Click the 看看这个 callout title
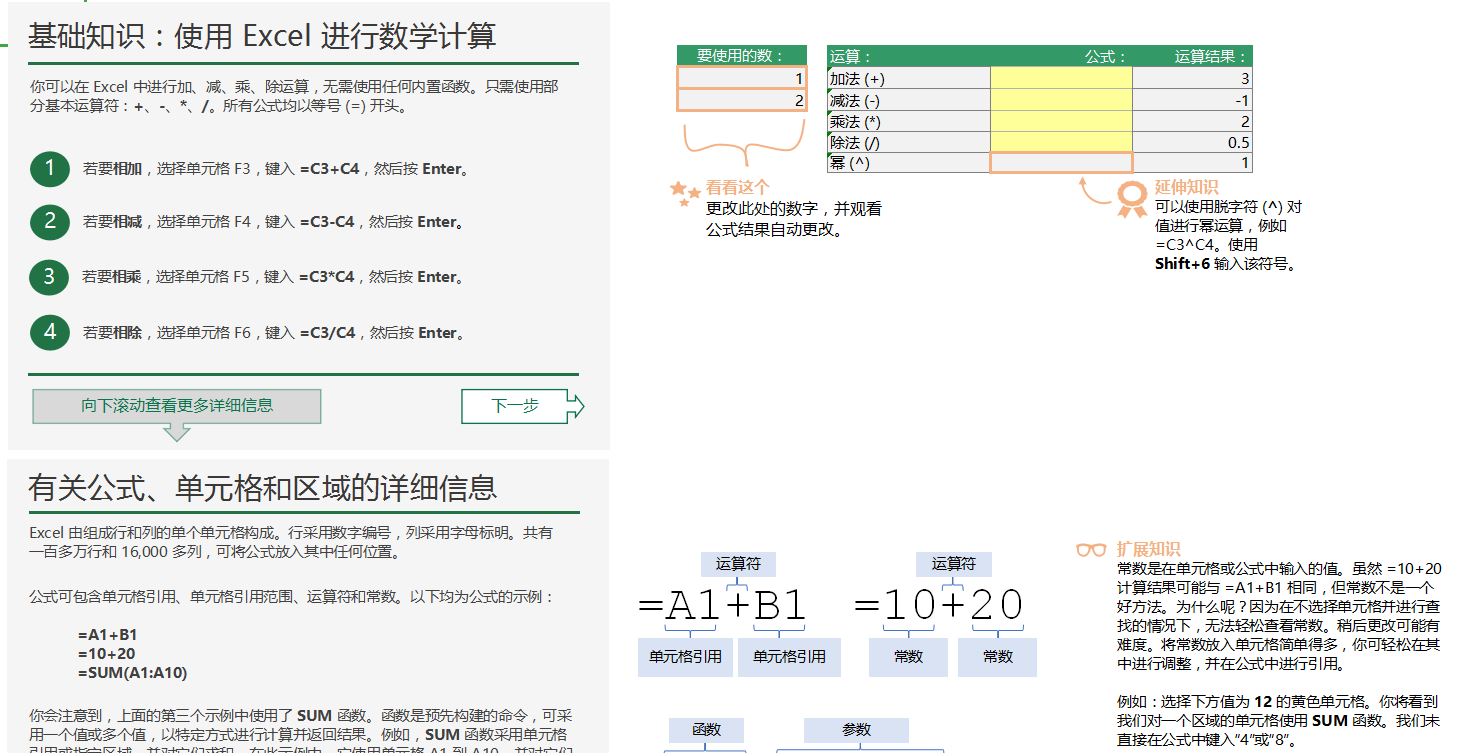Screen dimensions: 1474x753 (737, 187)
